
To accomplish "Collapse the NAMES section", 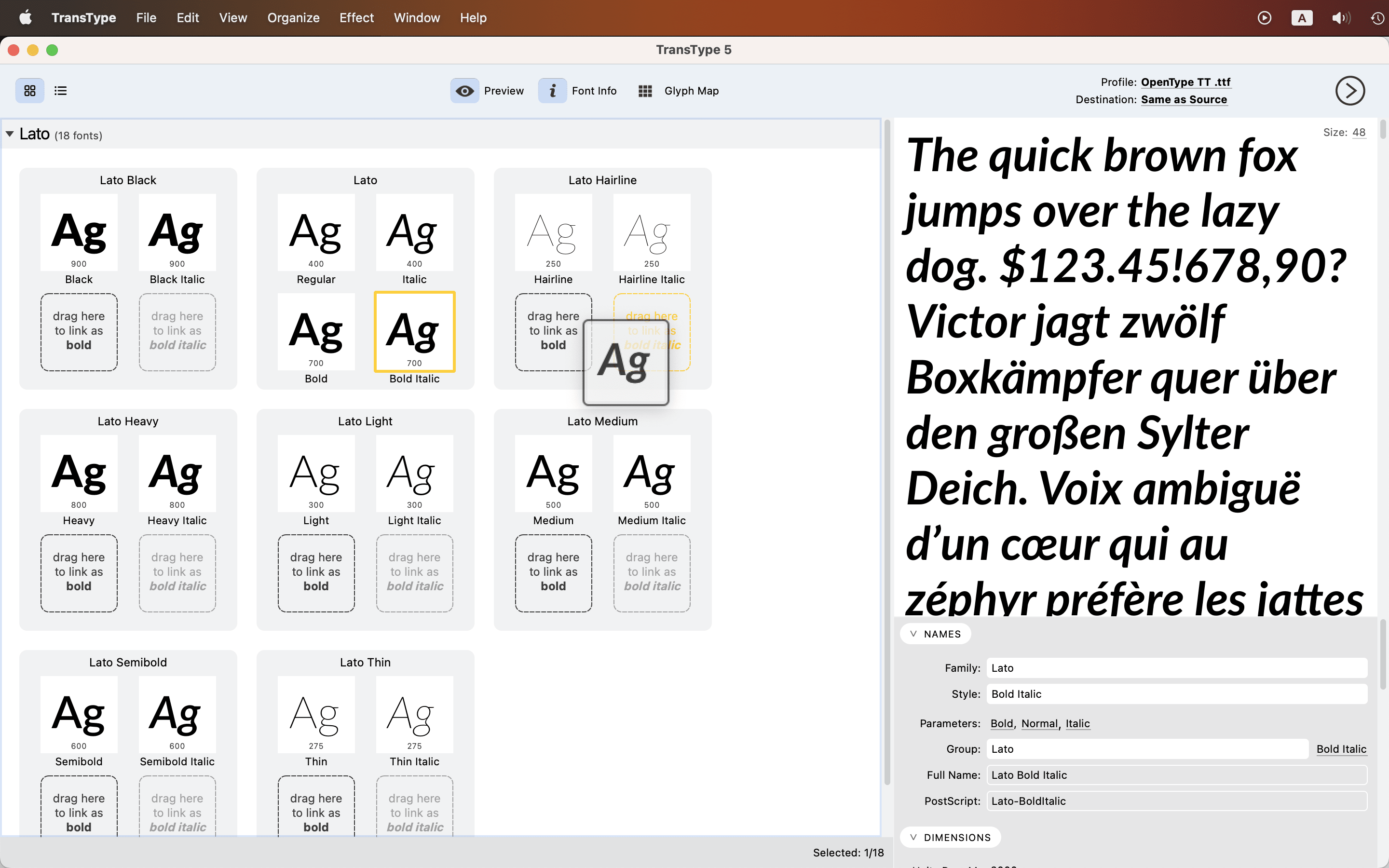I will [x=936, y=634].
